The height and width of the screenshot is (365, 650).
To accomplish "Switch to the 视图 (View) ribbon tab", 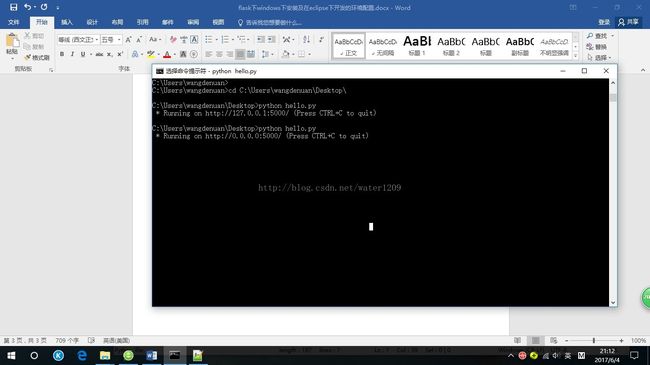I will click(x=218, y=22).
